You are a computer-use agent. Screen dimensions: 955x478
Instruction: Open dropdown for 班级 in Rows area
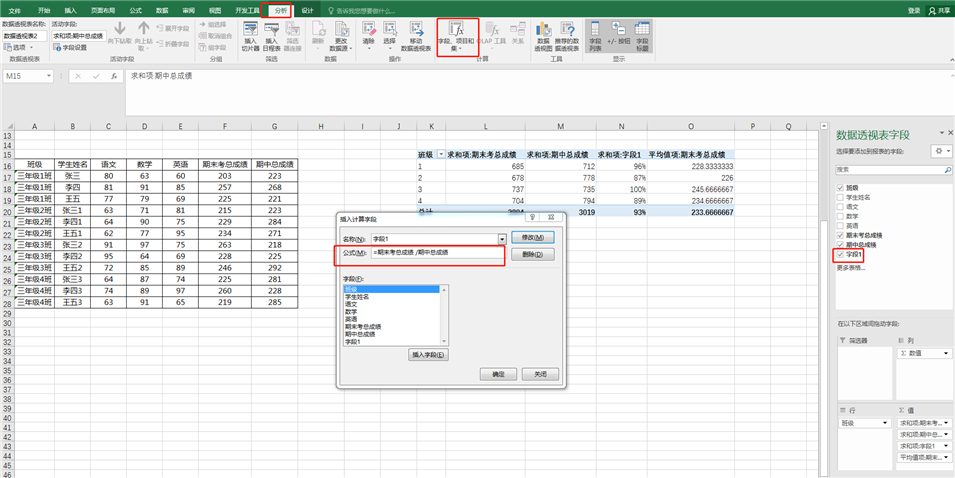[x=887, y=423]
